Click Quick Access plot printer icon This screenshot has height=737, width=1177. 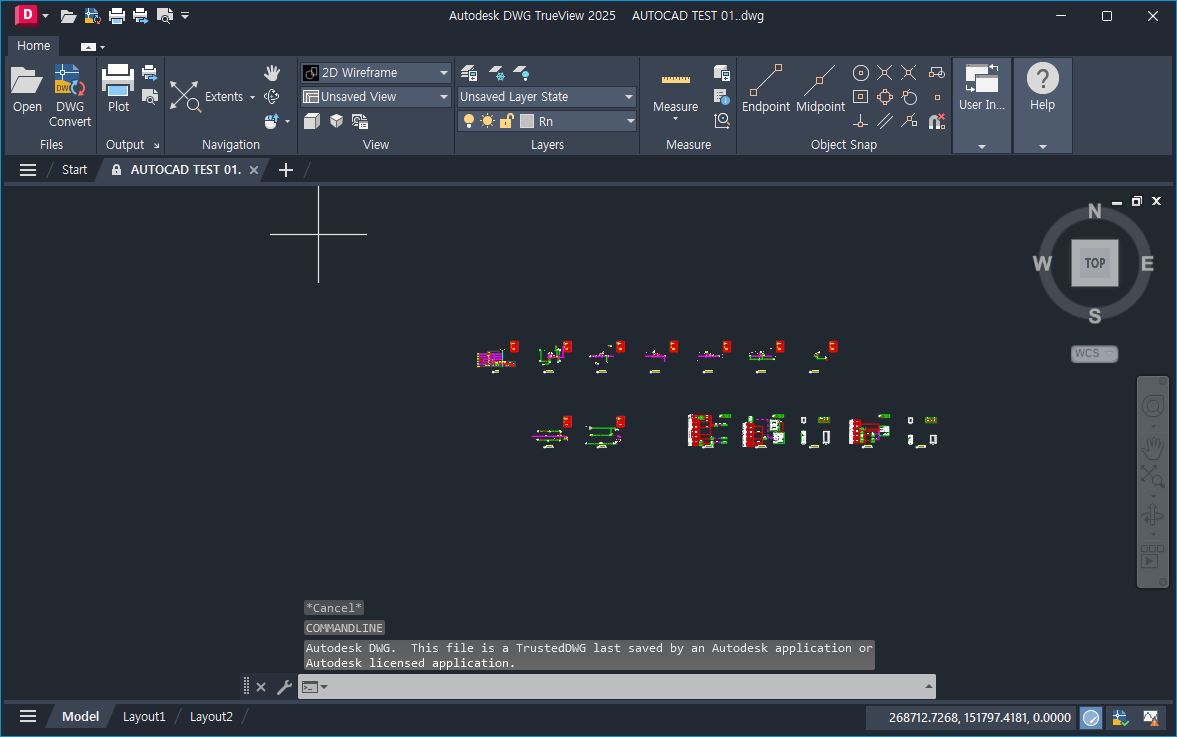(116, 16)
